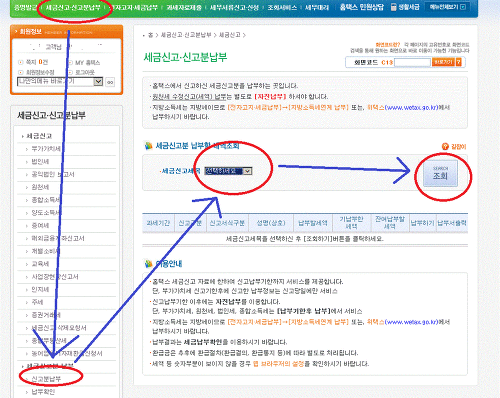Open the 웹 브라우저의 설정 link

pyautogui.click(x=278, y=364)
